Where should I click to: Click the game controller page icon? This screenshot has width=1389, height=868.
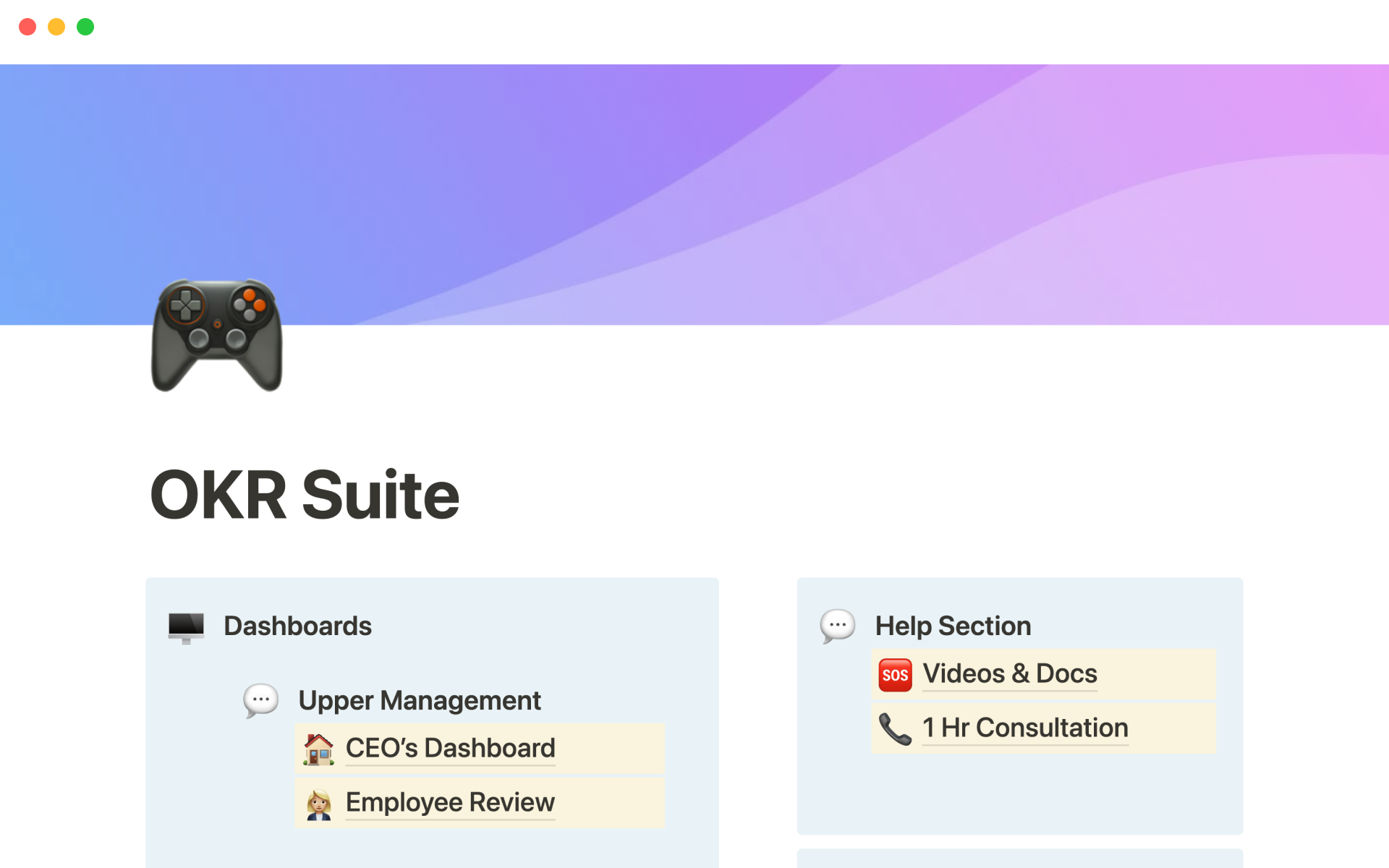click(x=216, y=334)
